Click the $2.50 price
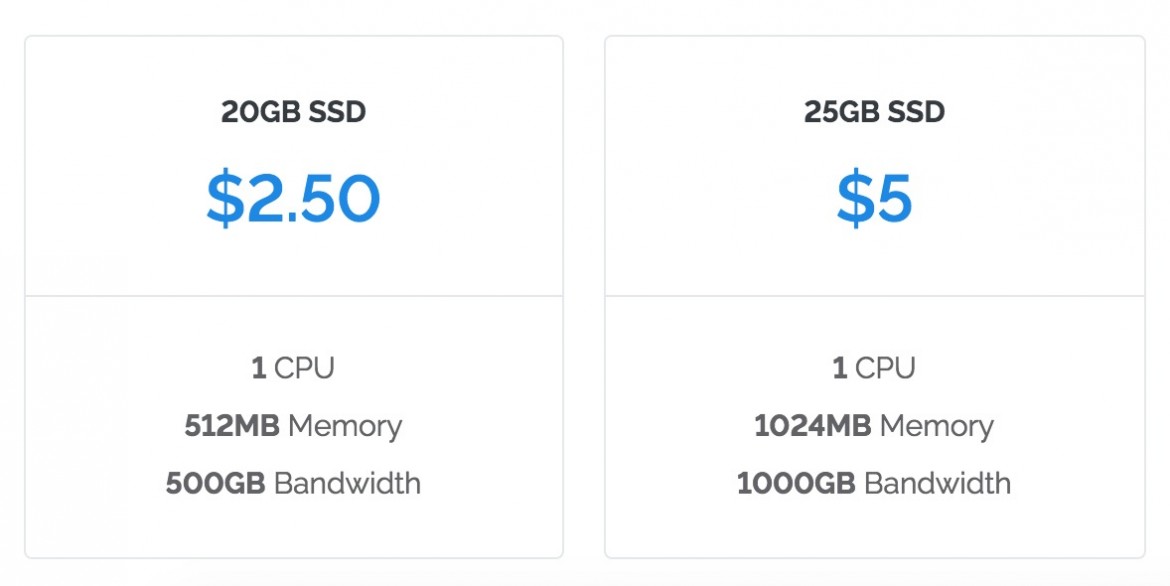Screen dimensions: 1170x586 click(x=293, y=198)
